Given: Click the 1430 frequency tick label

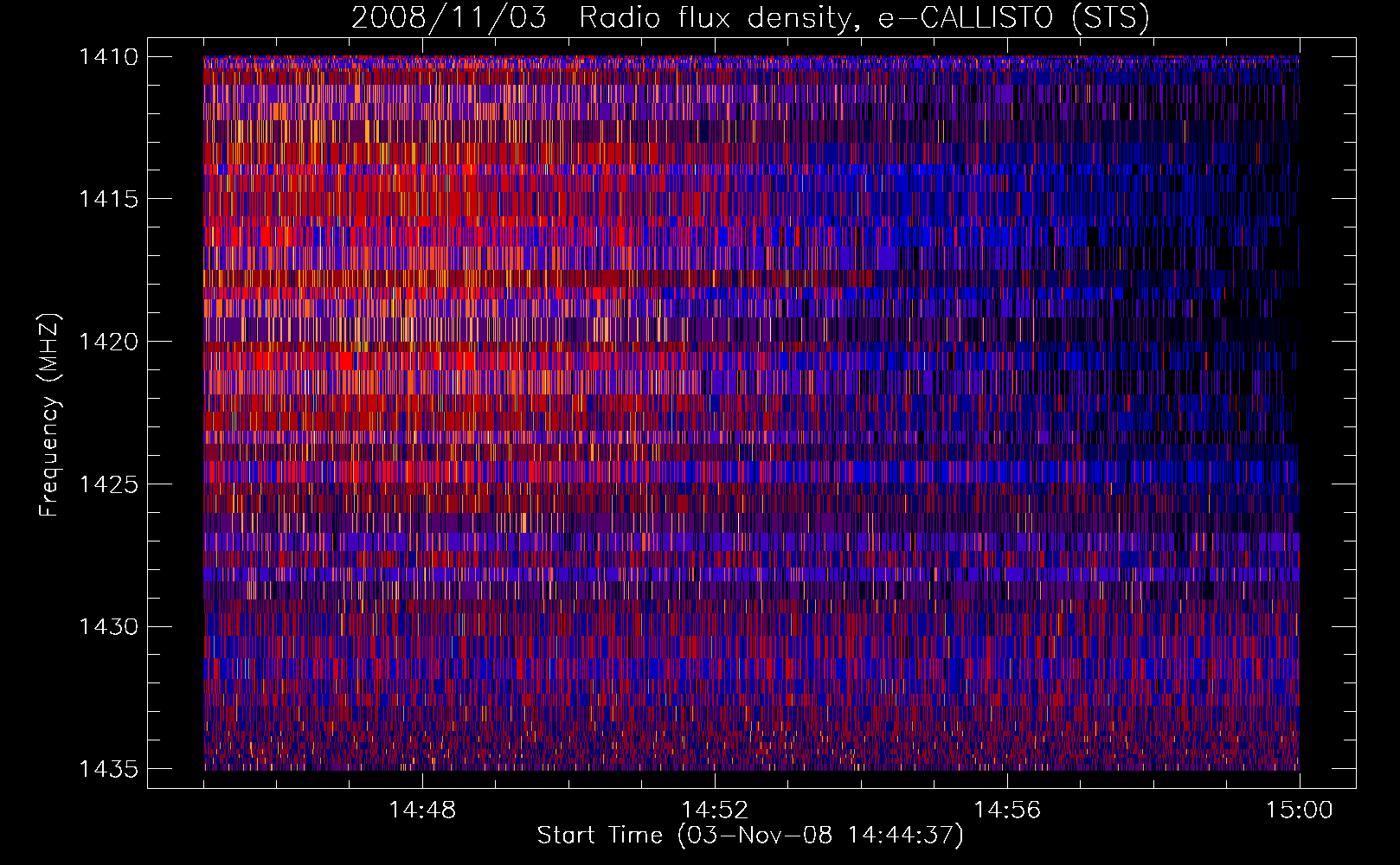Looking at the screenshot, I should (x=108, y=626).
